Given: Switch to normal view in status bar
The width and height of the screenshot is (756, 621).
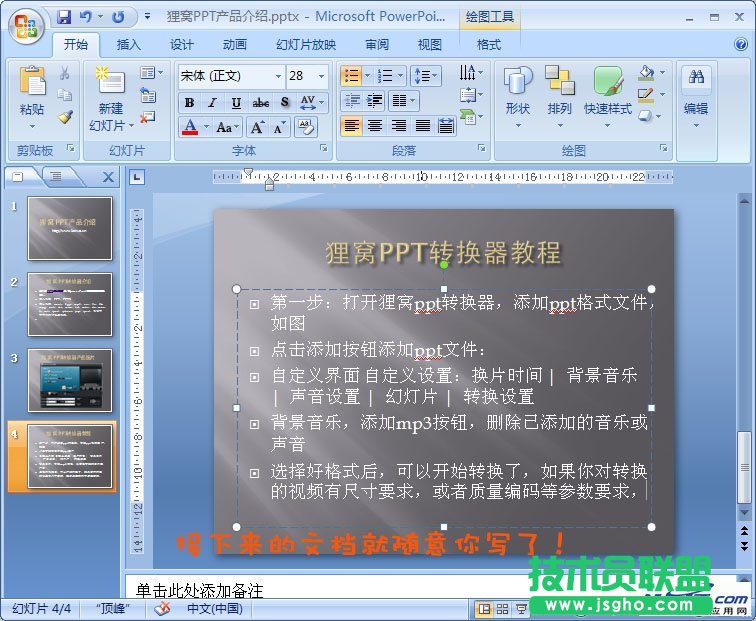Looking at the screenshot, I should pyautogui.click(x=484, y=609).
